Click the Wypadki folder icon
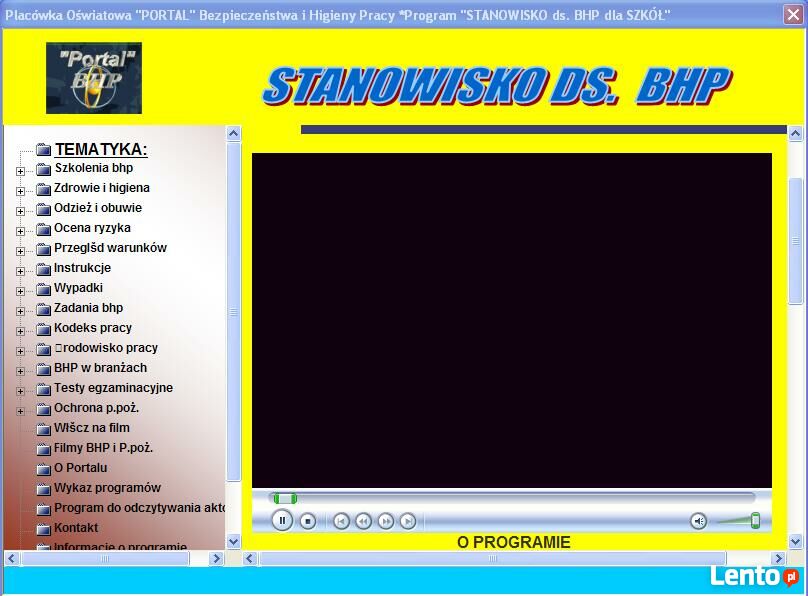The height and width of the screenshot is (596, 808). pos(43,289)
